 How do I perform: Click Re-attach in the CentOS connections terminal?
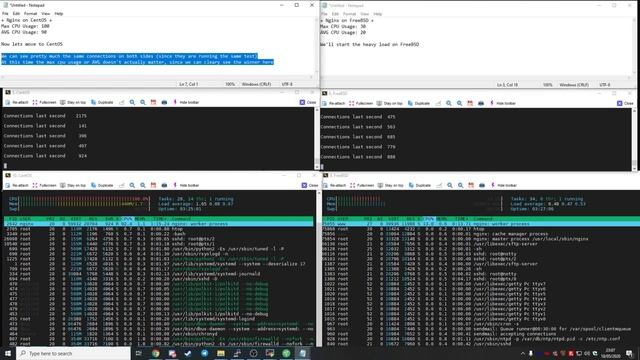[x=17, y=102]
